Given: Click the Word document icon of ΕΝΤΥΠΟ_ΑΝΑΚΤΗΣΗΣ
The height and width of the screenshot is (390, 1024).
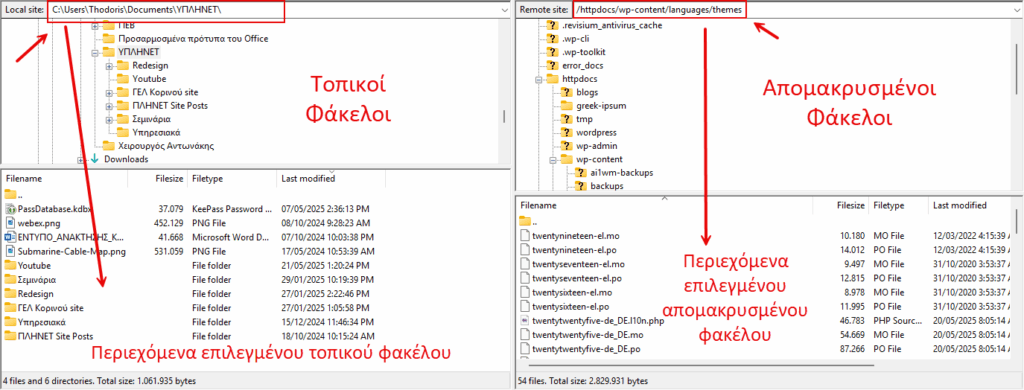Looking at the screenshot, I should pyautogui.click(x=10, y=237).
